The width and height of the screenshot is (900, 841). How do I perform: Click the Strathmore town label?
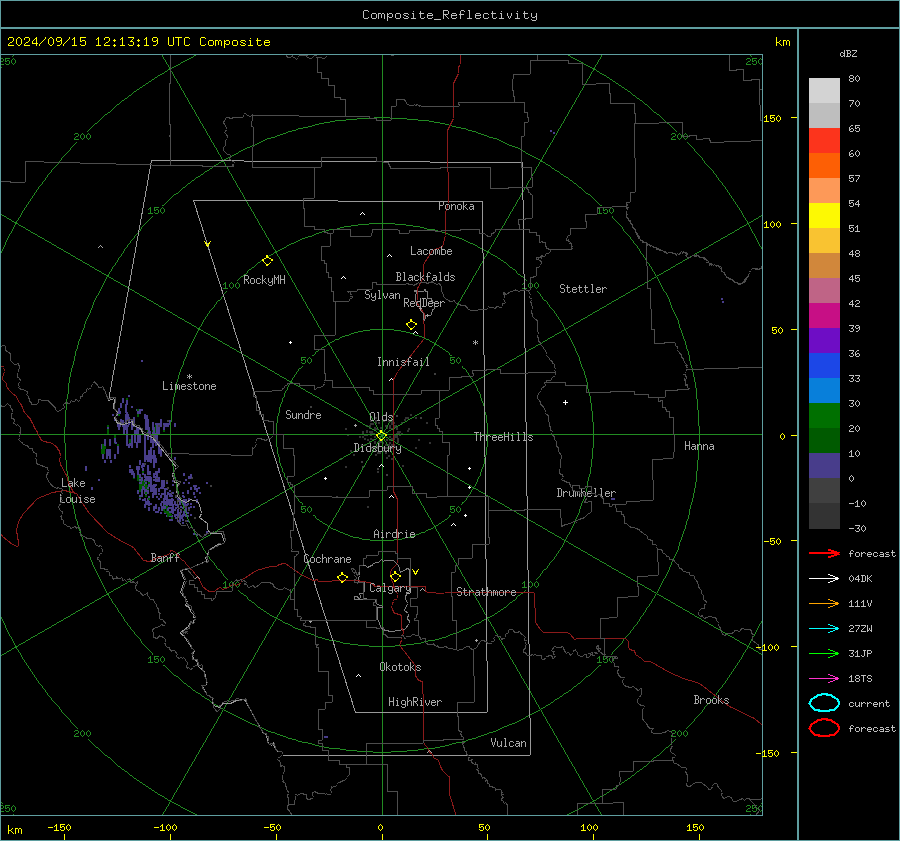[x=486, y=592]
